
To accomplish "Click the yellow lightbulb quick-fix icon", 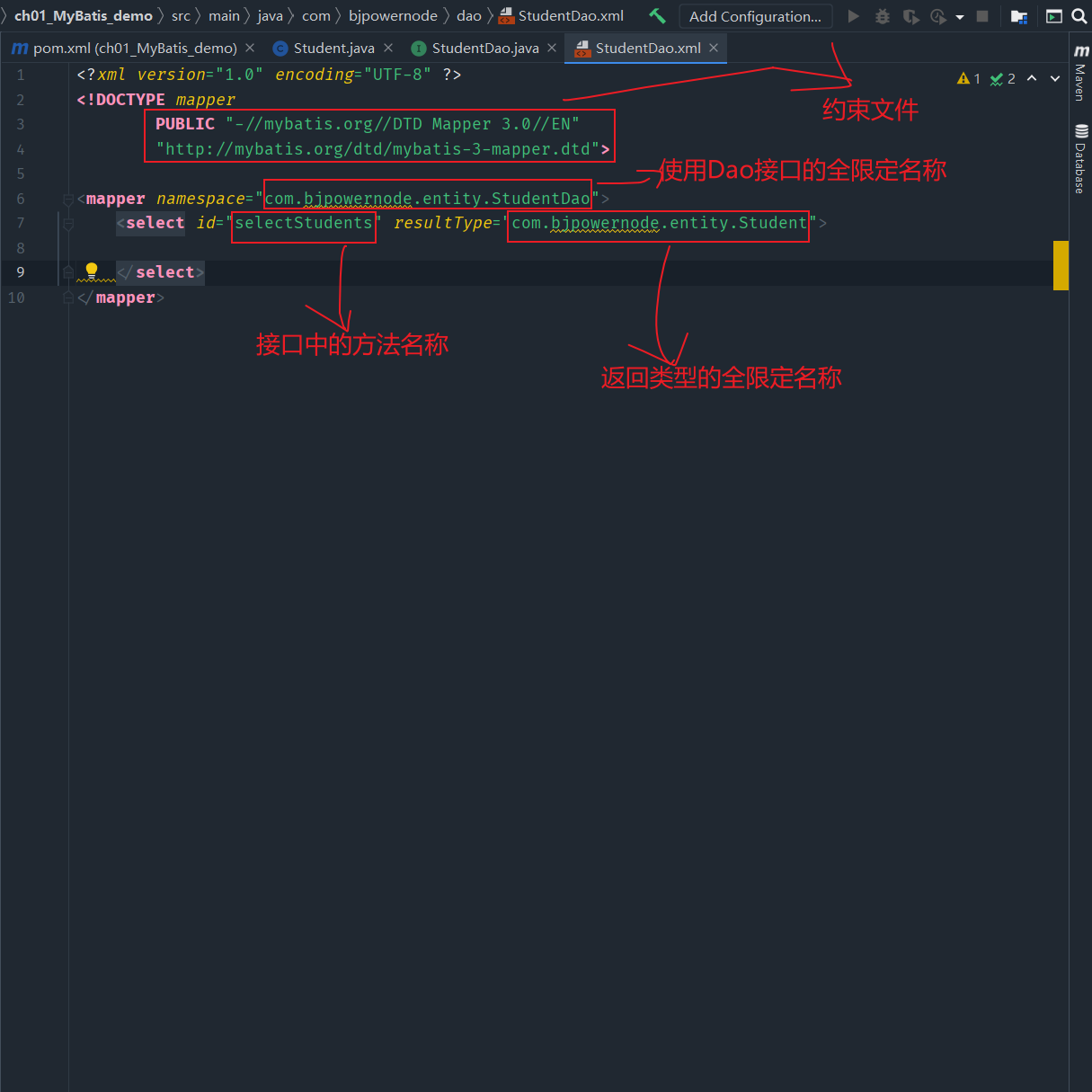I will click(x=91, y=270).
